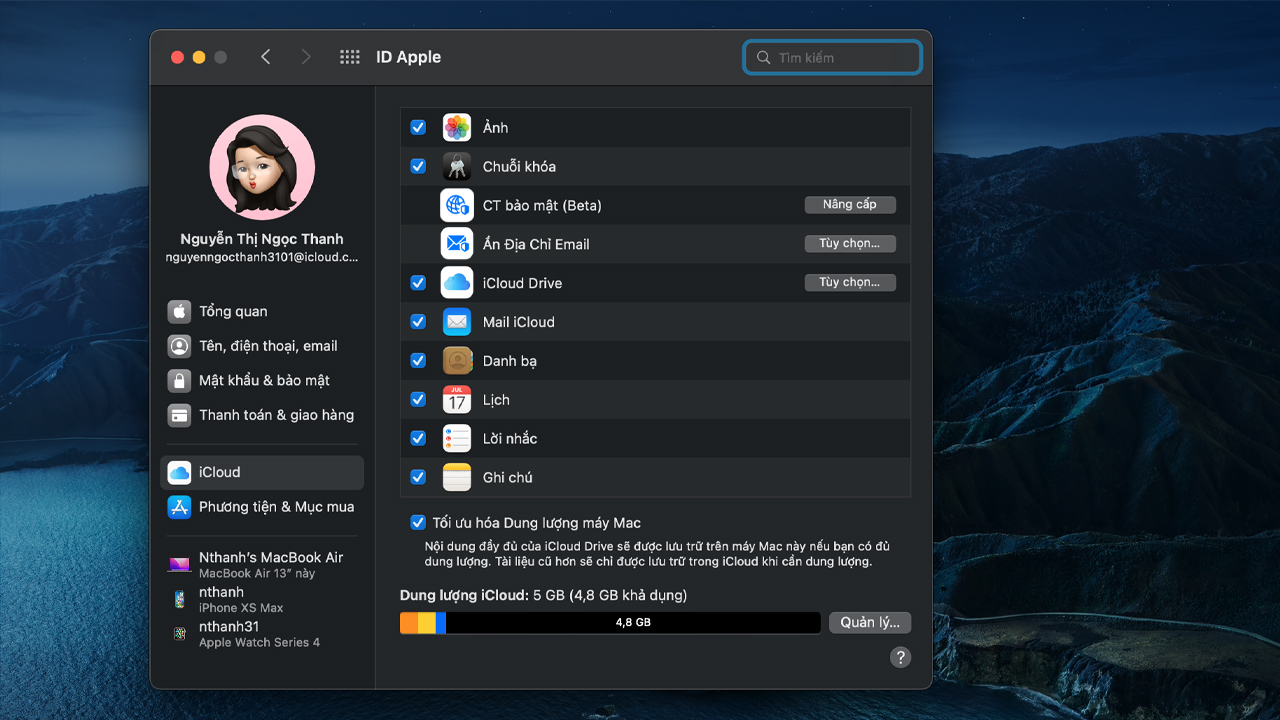Open the Thanh toán & giao hàng section

click(262, 415)
